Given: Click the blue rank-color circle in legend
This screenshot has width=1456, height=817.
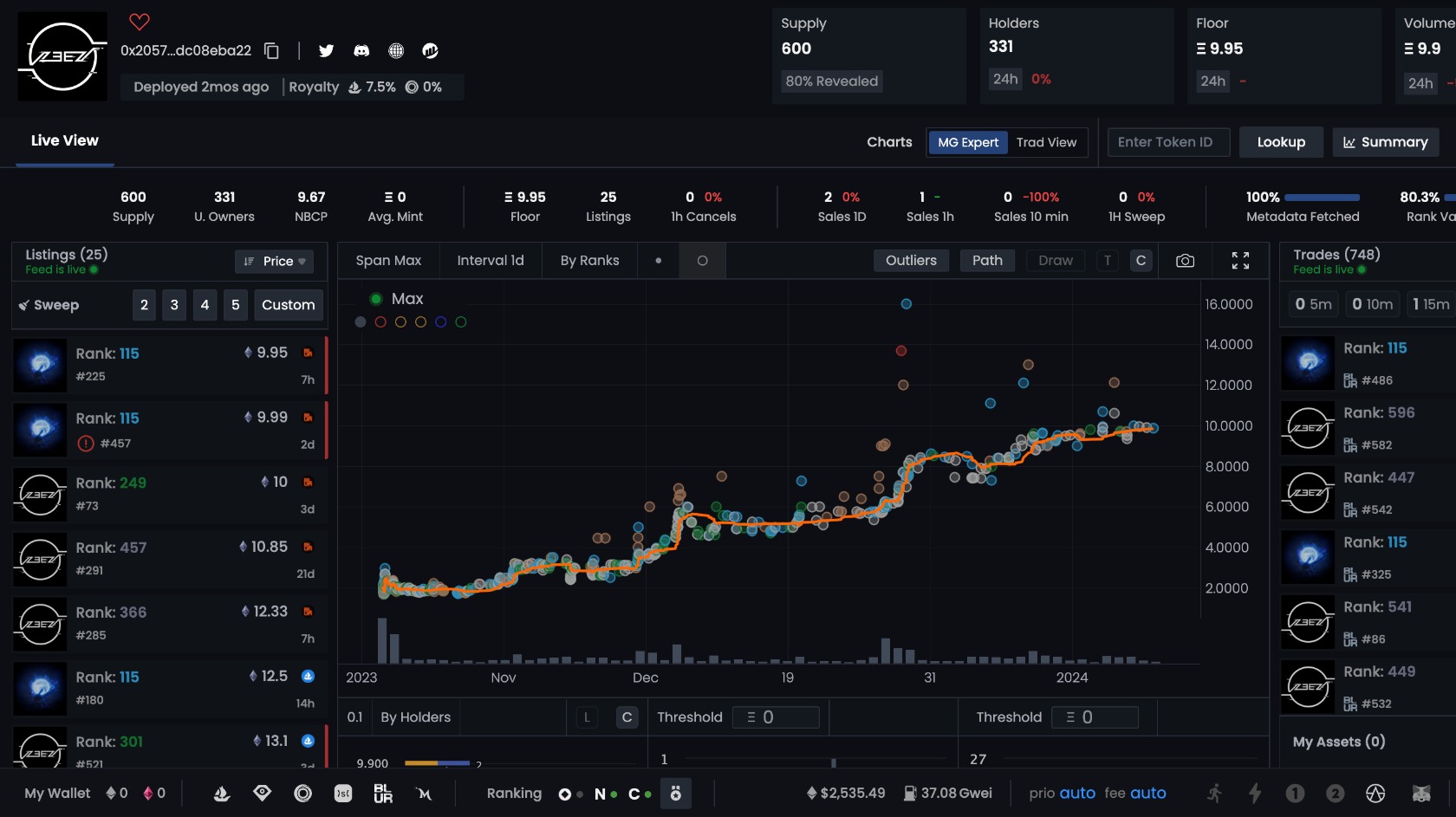Looking at the screenshot, I should [440, 322].
